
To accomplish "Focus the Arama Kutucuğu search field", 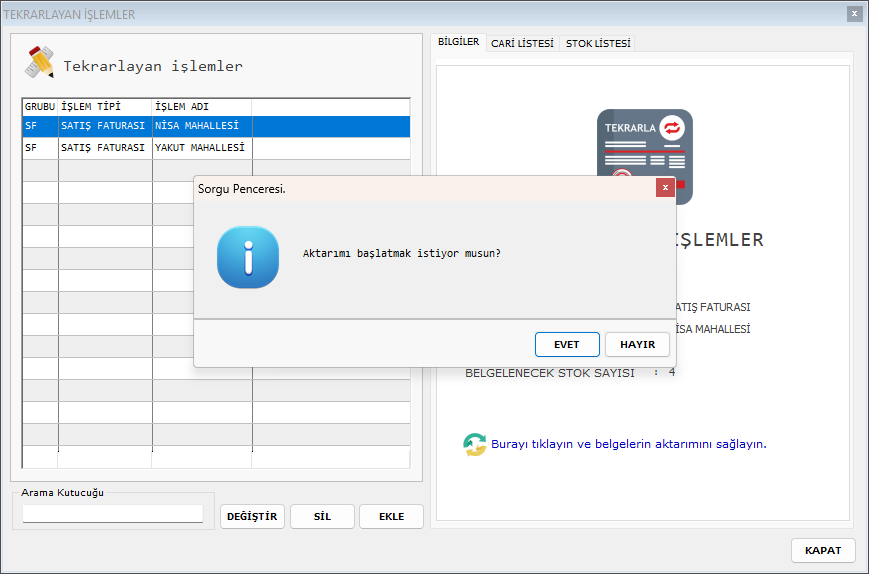I will (113, 514).
